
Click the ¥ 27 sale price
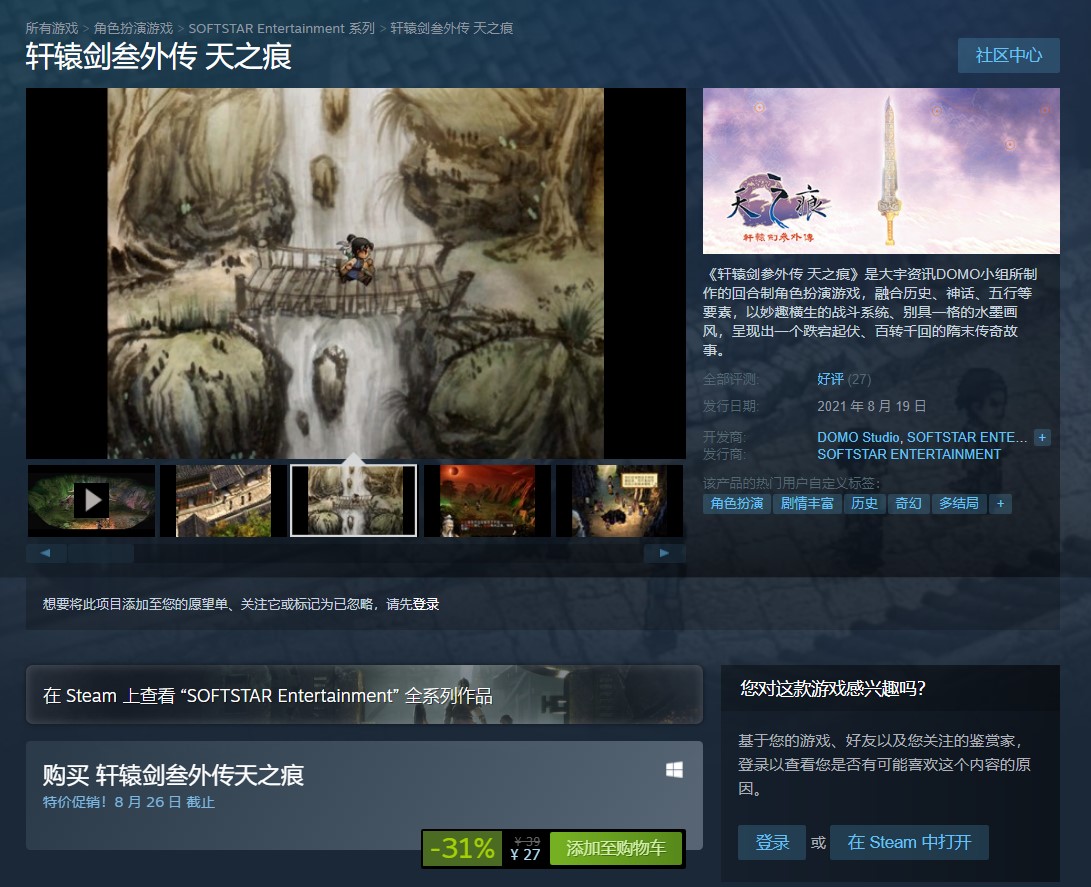pos(525,854)
